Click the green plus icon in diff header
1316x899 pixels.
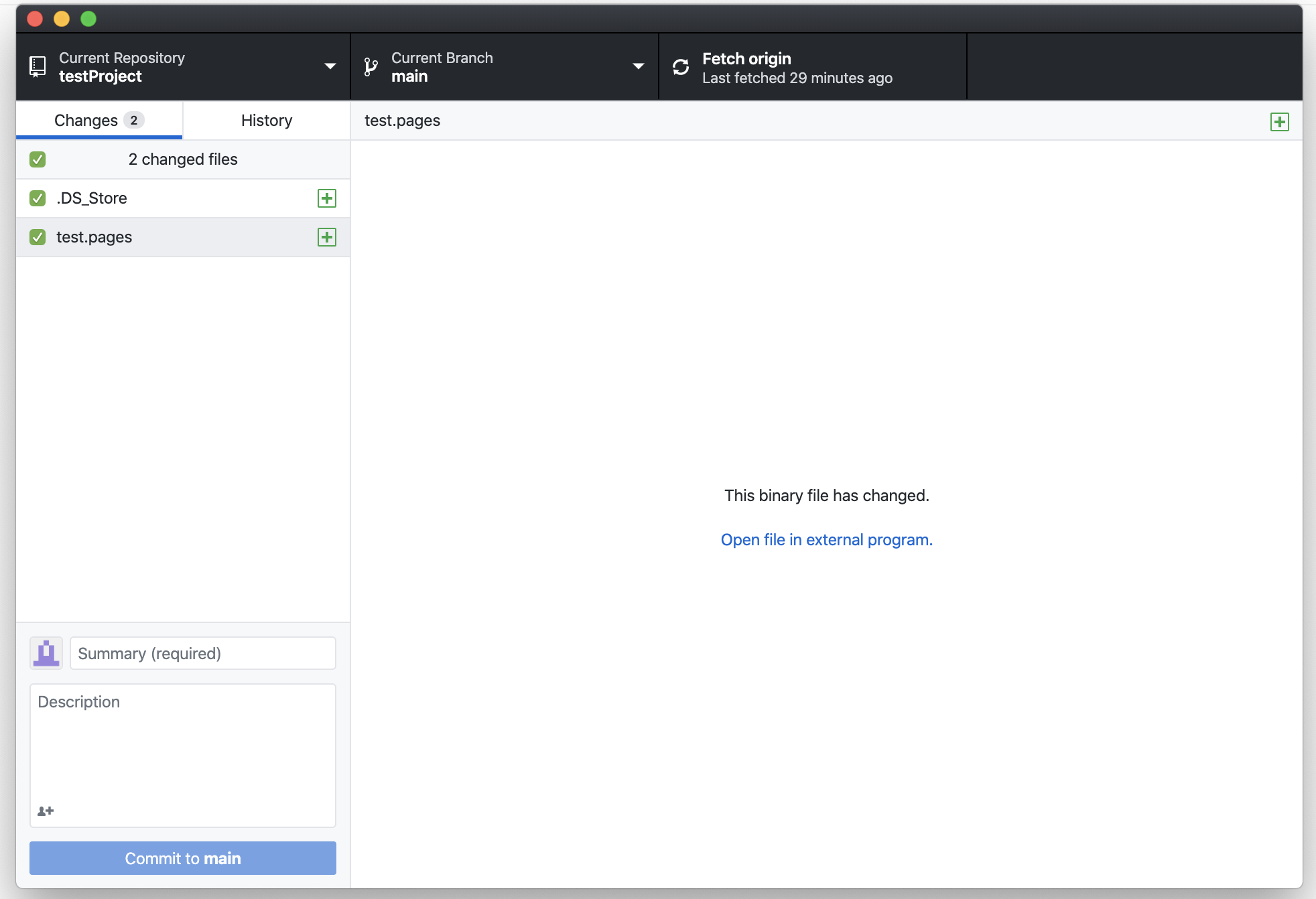pyautogui.click(x=1279, y=122)
